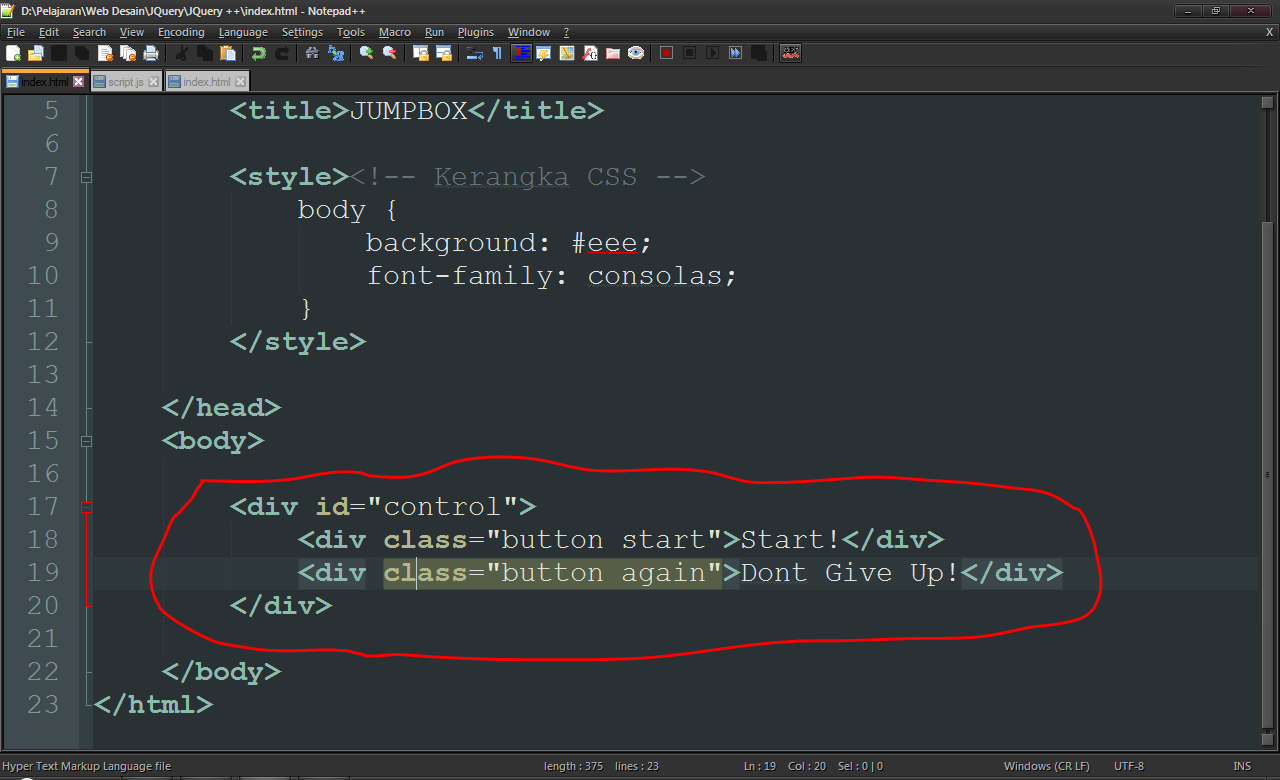Collapse the code fold at line 15
The image size is (1280, 780).
87,440
